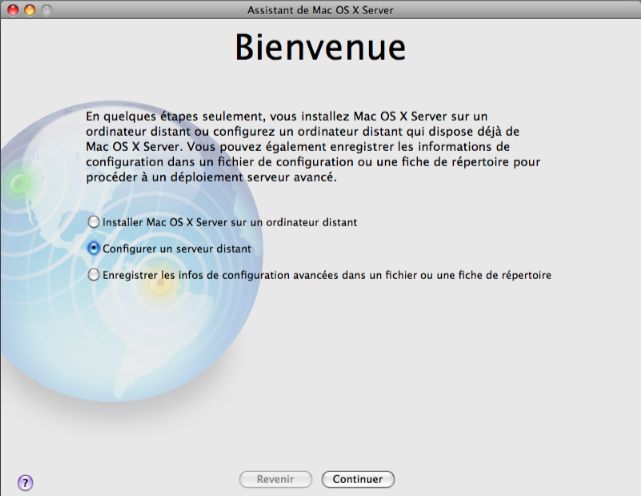The height and width of the screenshot is (496, 641).
Task: Close the Assistant window with red button
Action: tap(13, 9)
